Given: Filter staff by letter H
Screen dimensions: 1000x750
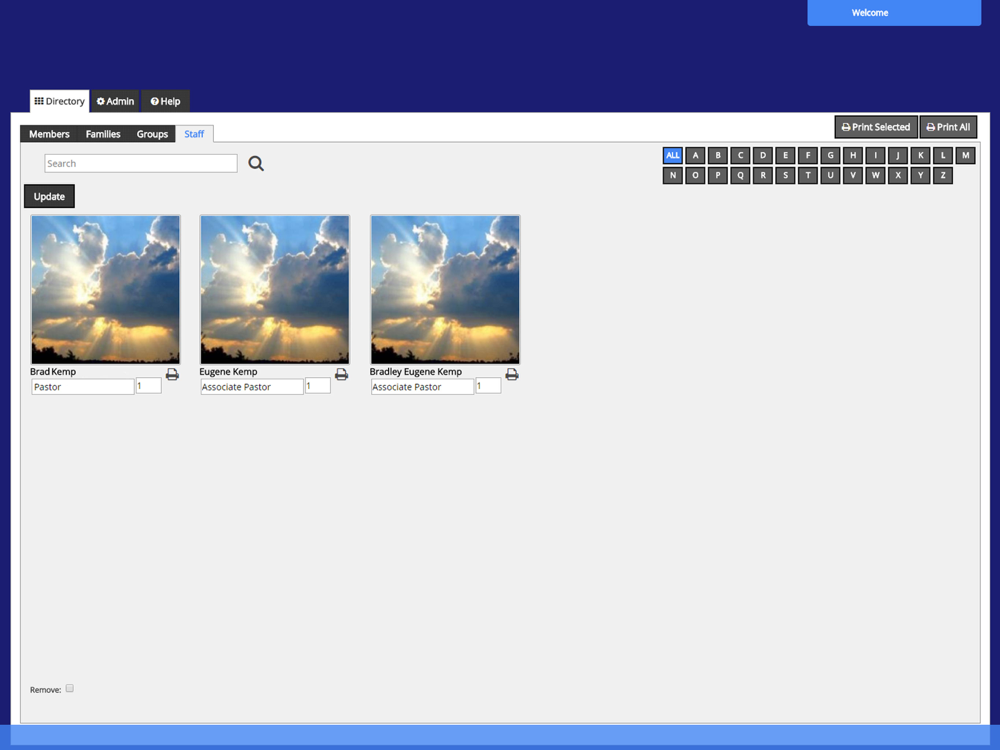Looking at the screenshot, I should (x=853, y=155).
